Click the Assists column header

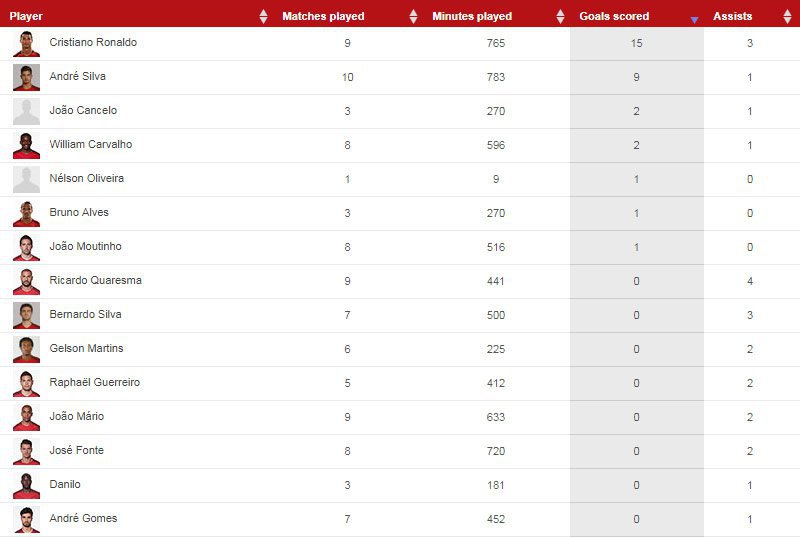(x=733, y=16)
